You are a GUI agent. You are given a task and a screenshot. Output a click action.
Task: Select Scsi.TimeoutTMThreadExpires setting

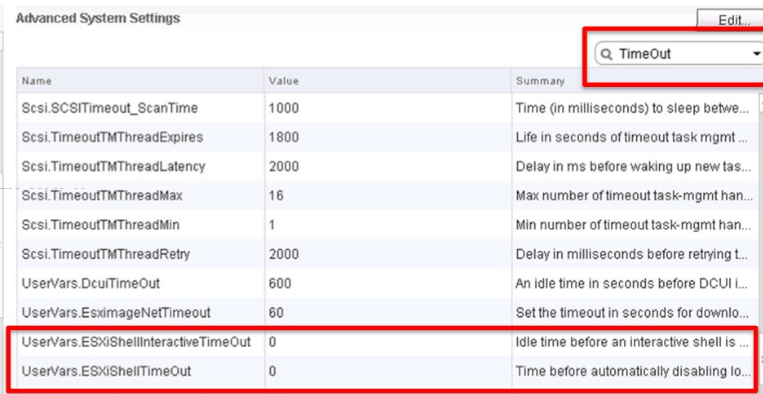coord(112,137)
